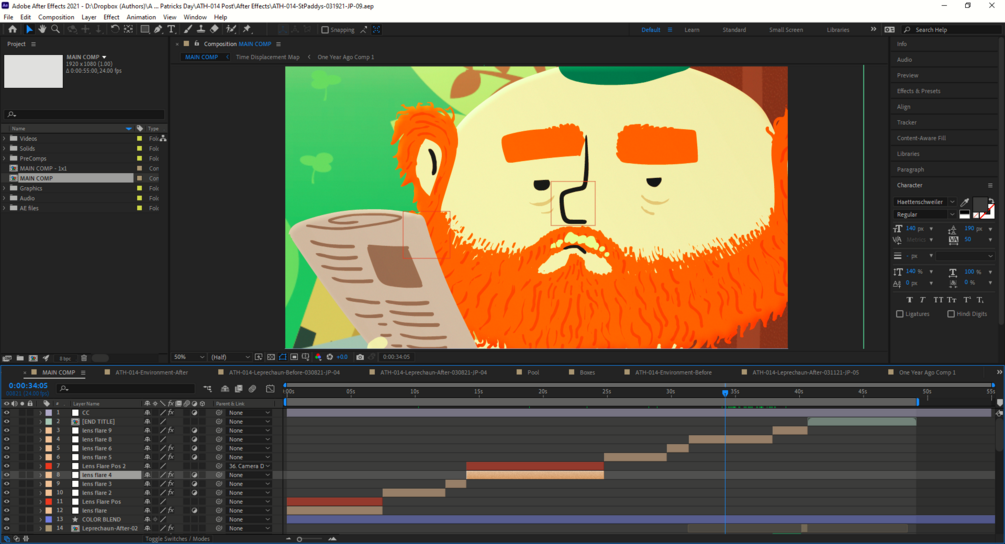This screenshot has height=544, width=1005.
Task: Hide the lens flare 4 layer
Action: pos(6,475)
